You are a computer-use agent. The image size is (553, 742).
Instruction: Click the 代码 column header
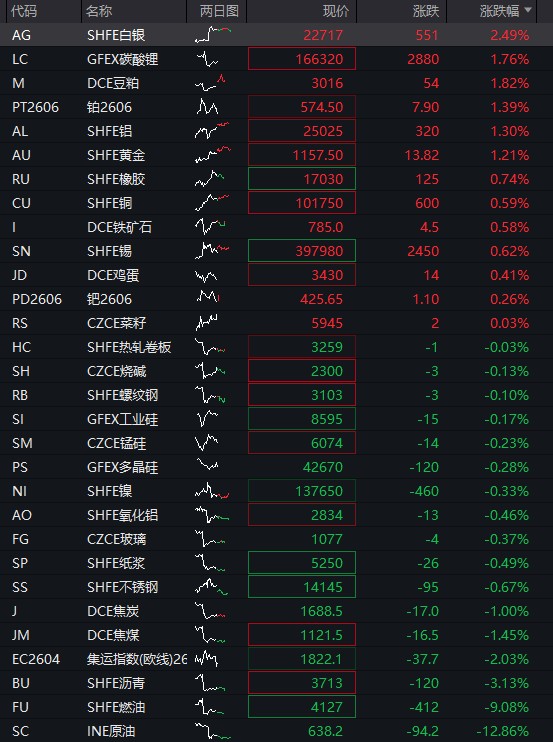[x=24, y=11]
